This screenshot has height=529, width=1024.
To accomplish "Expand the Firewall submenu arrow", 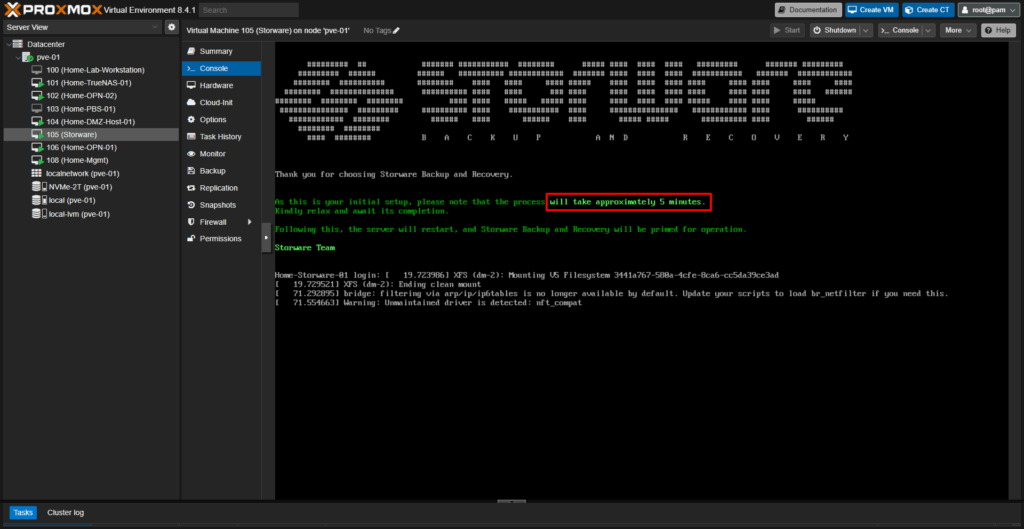I will click(250, 222).
